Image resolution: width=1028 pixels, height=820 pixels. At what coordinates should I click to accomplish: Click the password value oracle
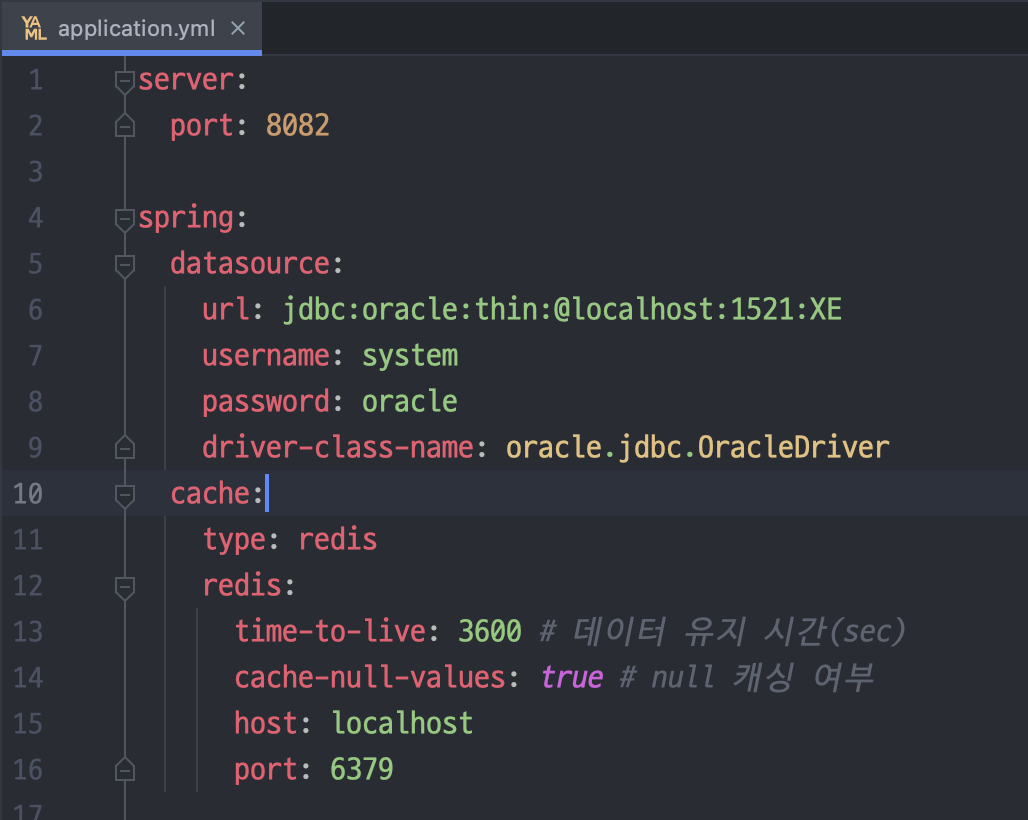pos(410,402)
